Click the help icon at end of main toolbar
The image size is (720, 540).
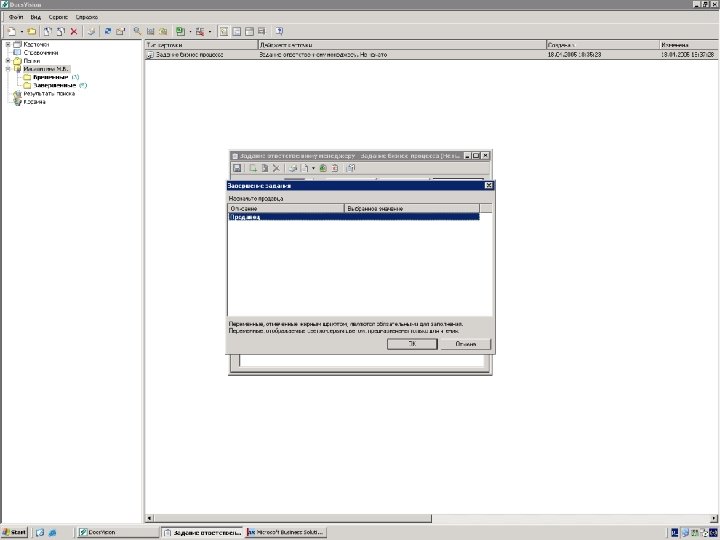pos(279,31)
